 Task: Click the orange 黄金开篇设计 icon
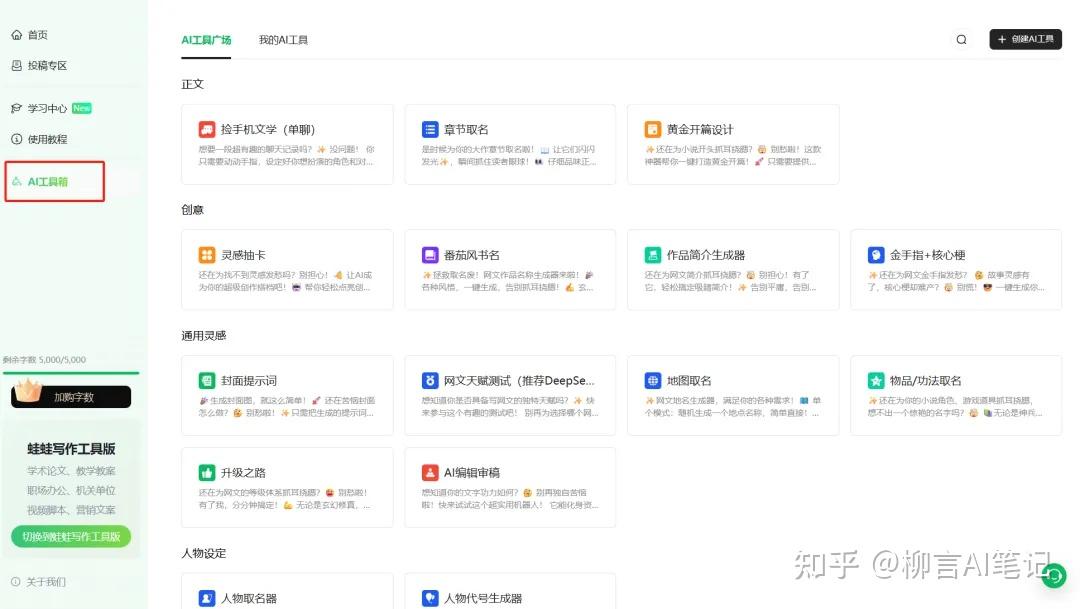click(x=652, y=130)
